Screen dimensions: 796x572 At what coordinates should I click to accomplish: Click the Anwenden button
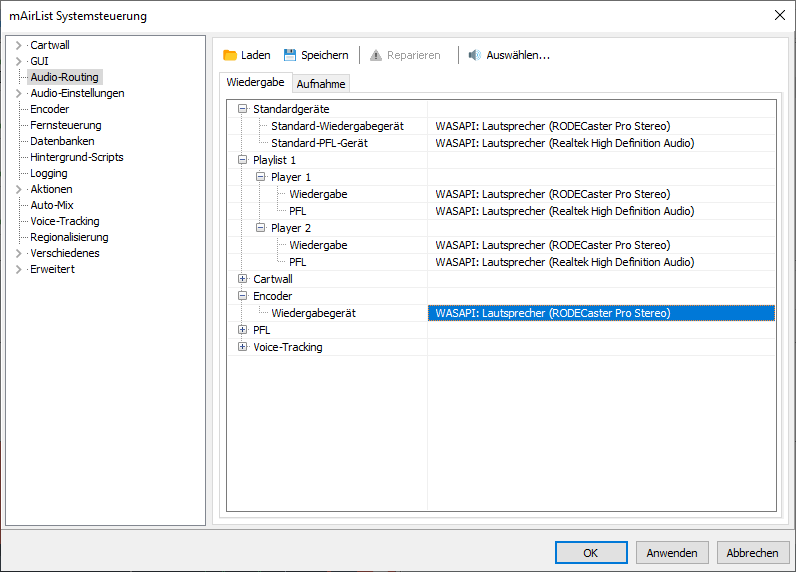[672, 553]
